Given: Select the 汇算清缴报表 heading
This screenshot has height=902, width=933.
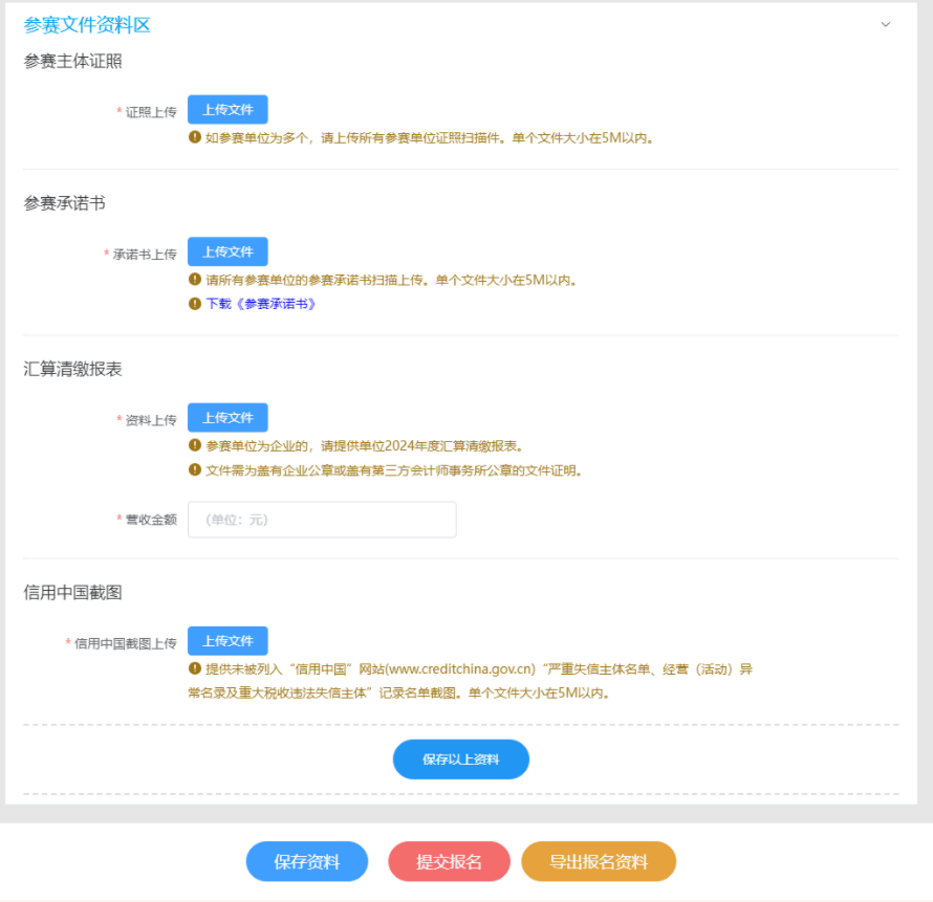Looking at the screenshot, I should pyautogui.click(x=73, y=369).
